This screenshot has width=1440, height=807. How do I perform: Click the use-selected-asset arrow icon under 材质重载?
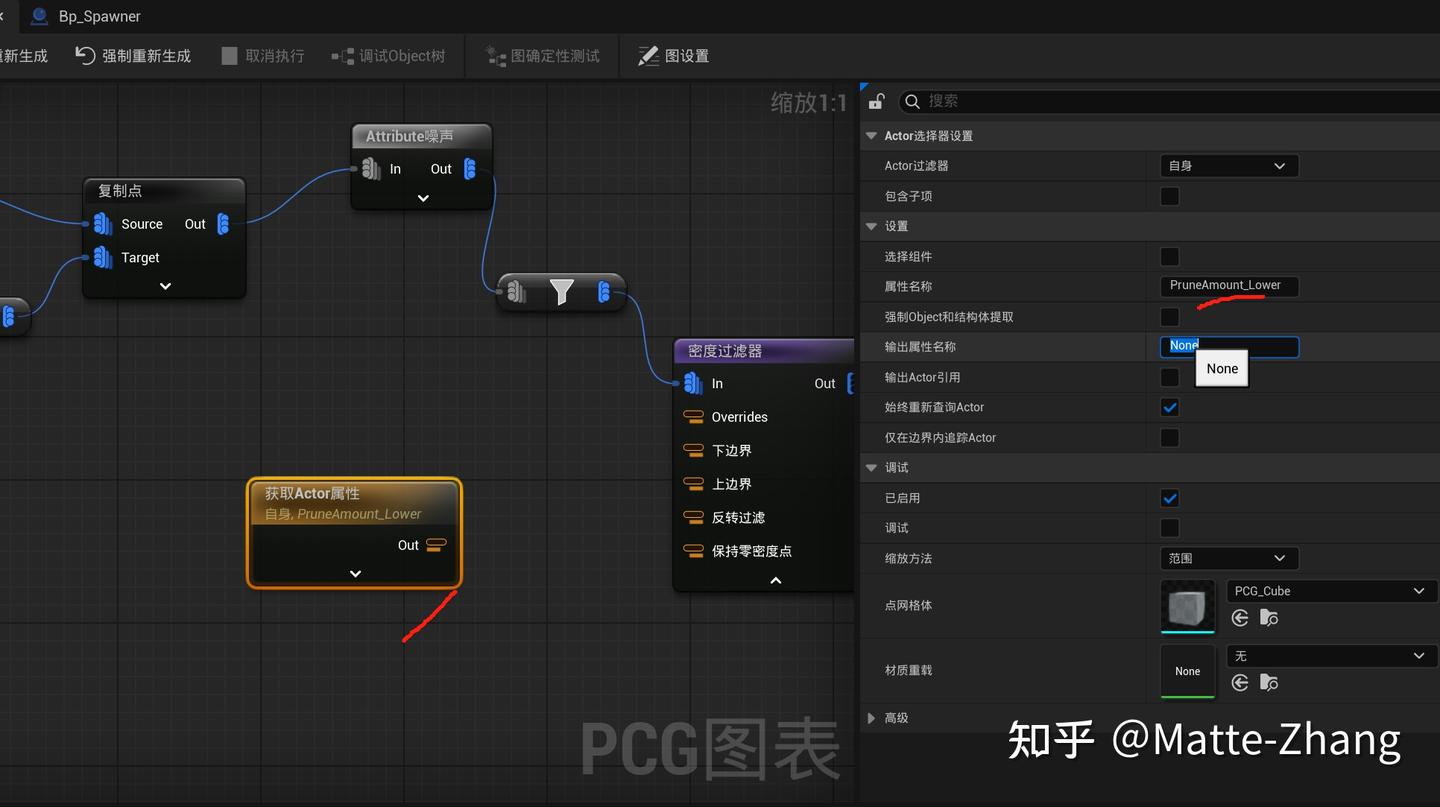(x=1239, y=682)
